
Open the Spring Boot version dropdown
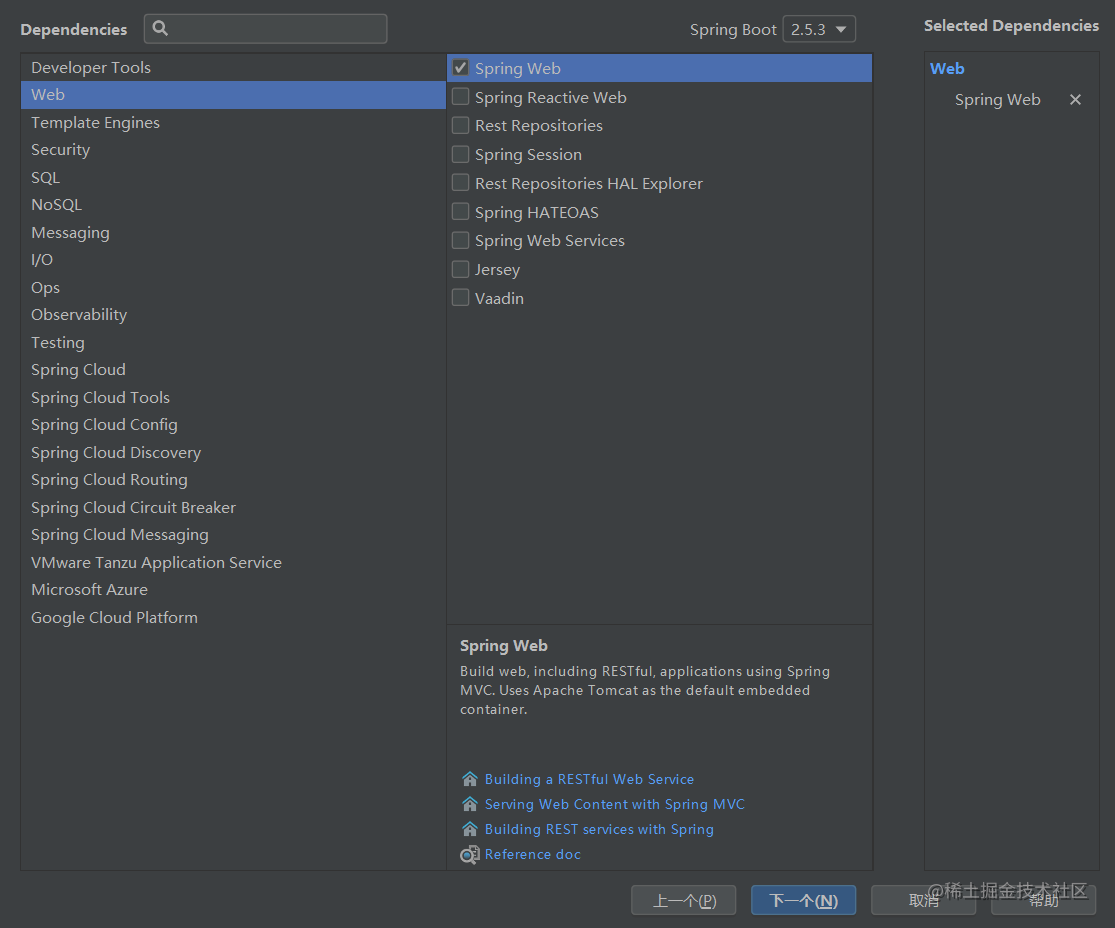click(819, 29)
